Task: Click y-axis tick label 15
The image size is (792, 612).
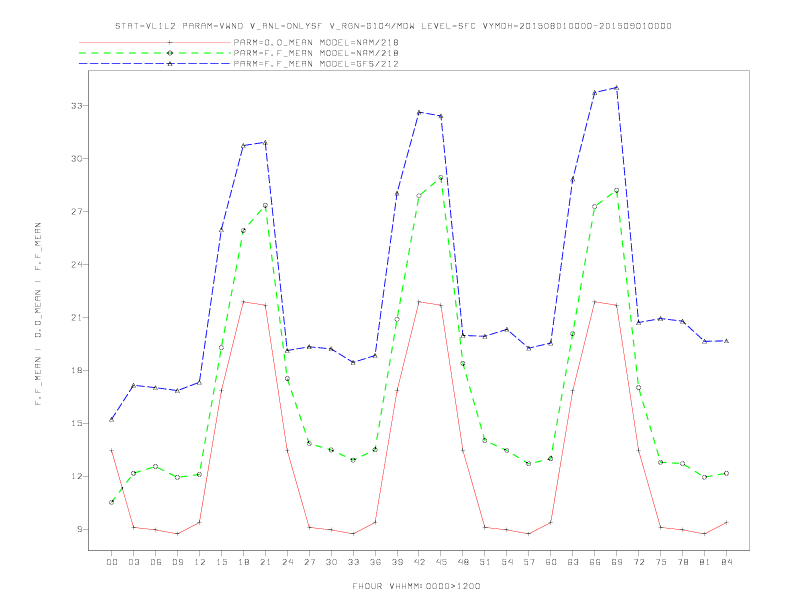Action: click(77, 424)
